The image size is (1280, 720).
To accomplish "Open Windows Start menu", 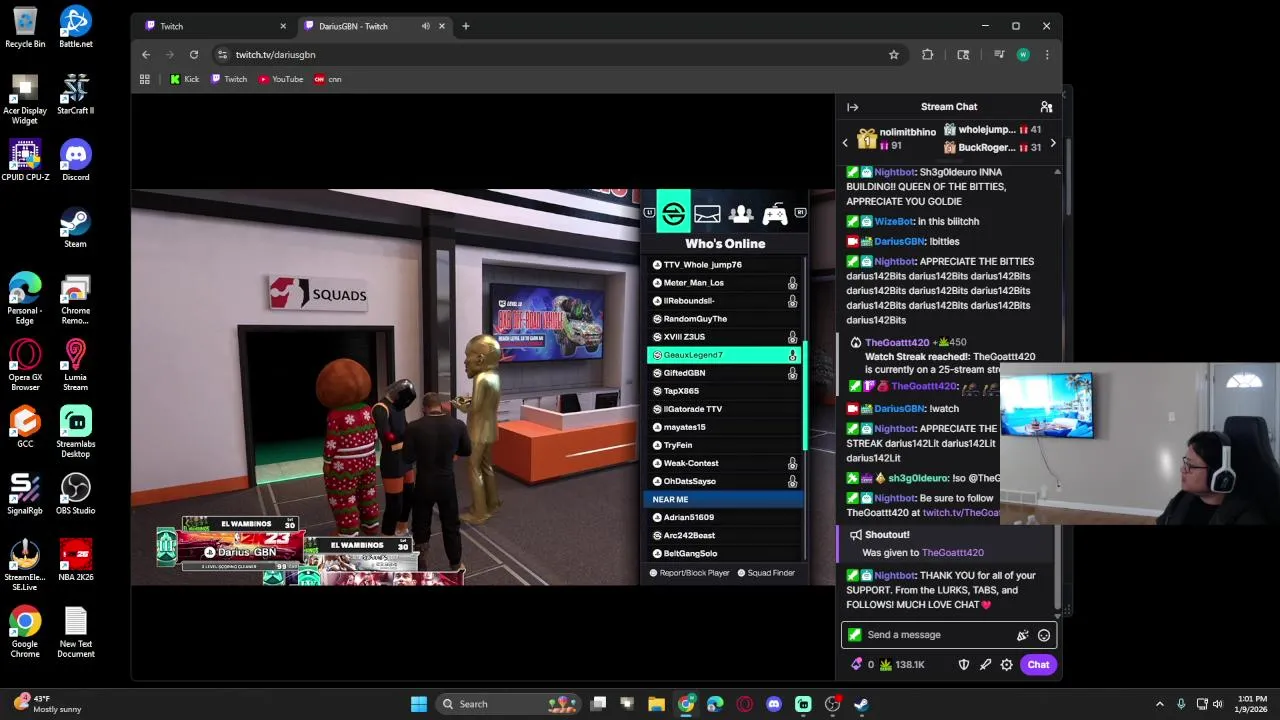I will pos(419,704).
